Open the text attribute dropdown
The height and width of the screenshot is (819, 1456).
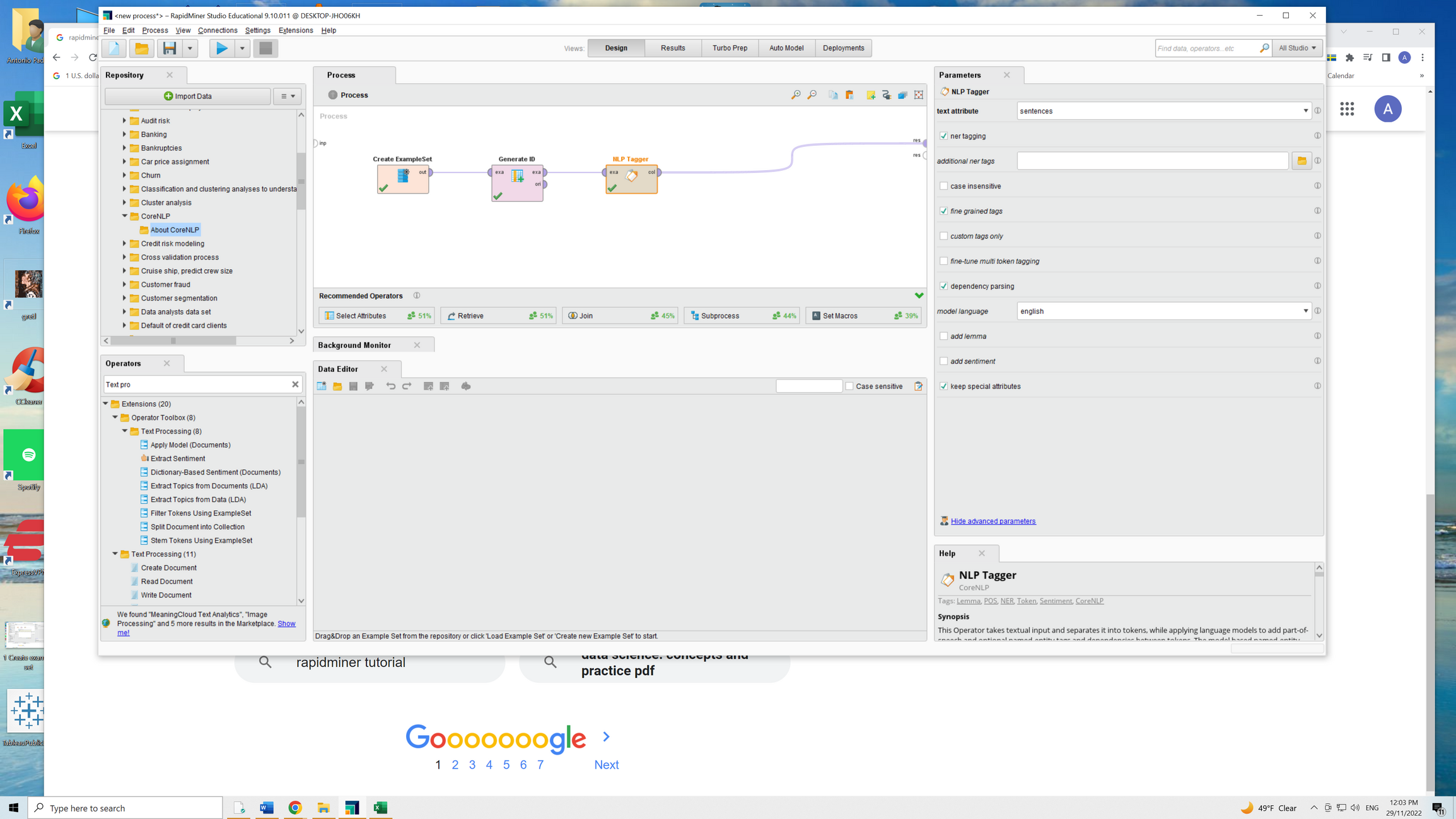point(1305,111)
